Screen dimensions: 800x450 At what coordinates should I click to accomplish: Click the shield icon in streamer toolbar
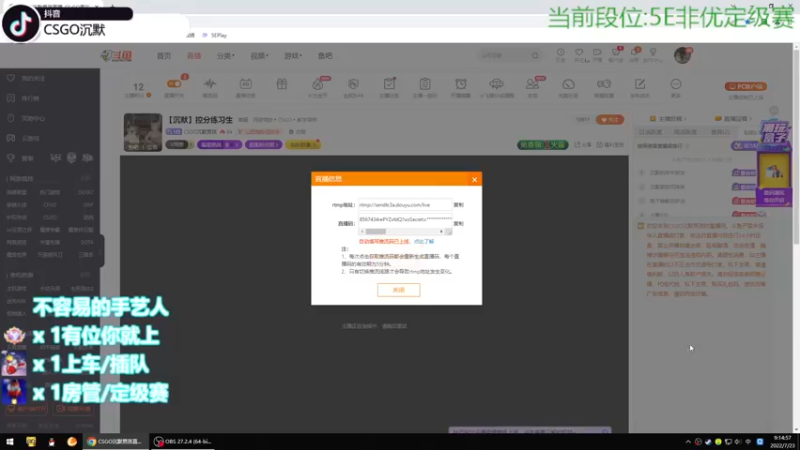353,84
